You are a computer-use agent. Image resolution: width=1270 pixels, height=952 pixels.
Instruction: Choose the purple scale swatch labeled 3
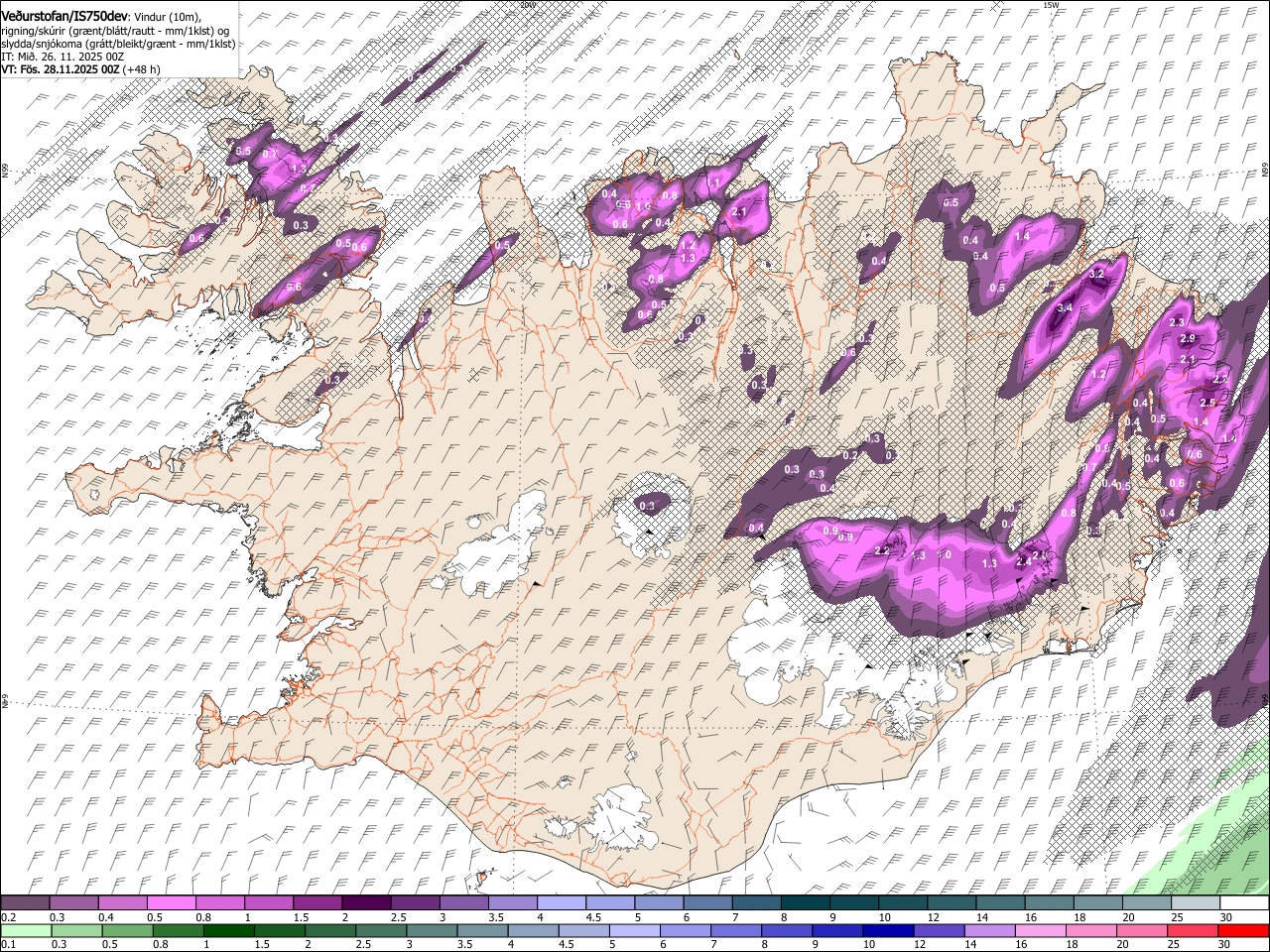tap(463, 903)
